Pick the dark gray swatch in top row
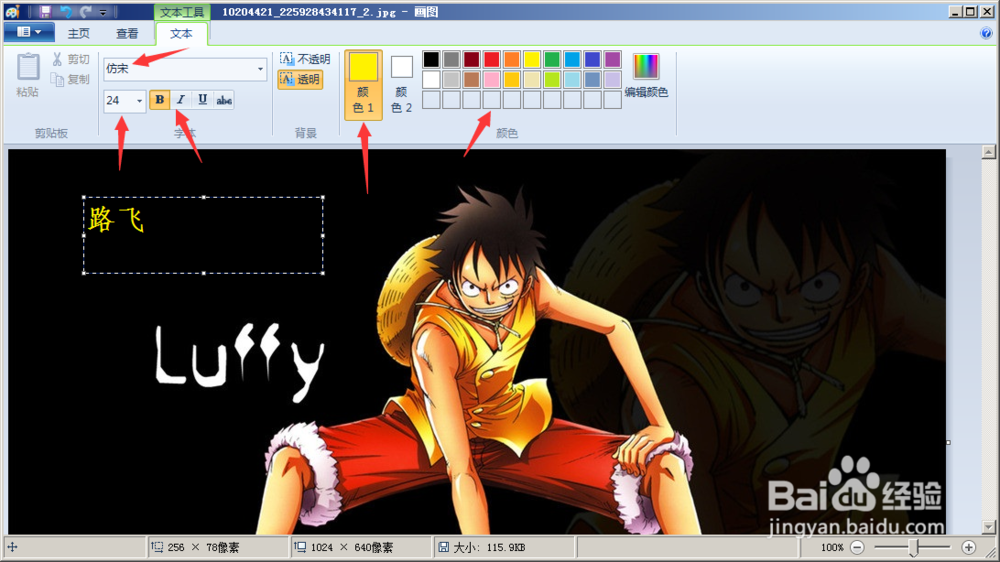Image resolution: width=1000 pixels, height=562 pixels. tap(452, 59)
